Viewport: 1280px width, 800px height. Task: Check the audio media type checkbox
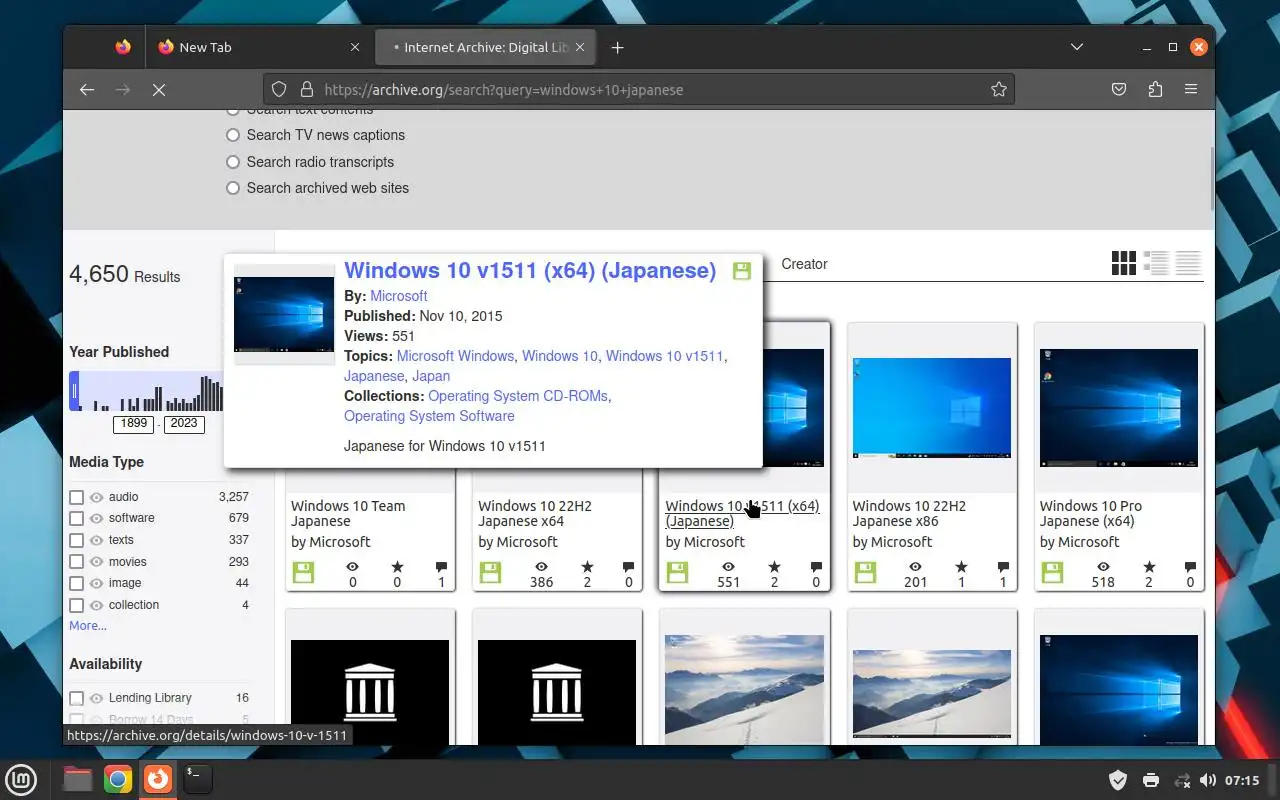76,497
